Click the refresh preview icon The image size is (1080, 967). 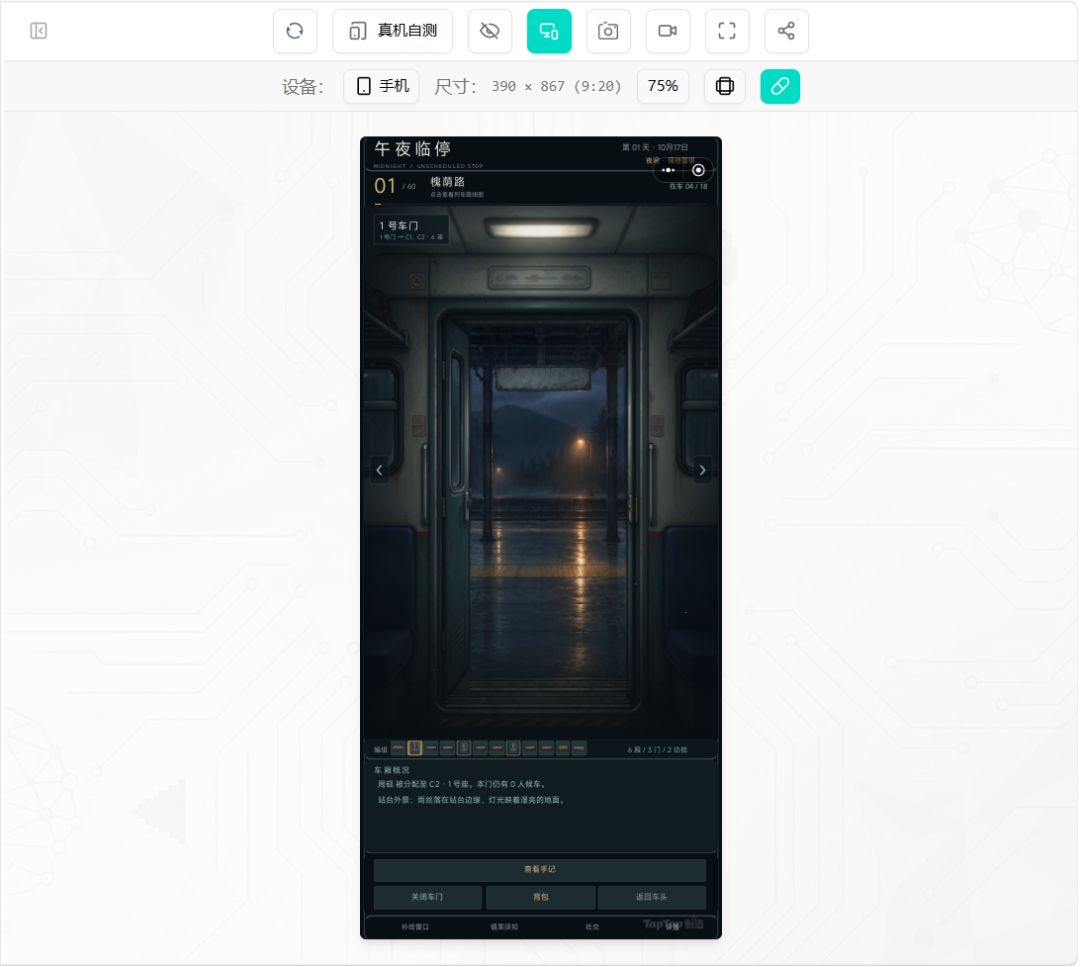[x=295, y=31]
